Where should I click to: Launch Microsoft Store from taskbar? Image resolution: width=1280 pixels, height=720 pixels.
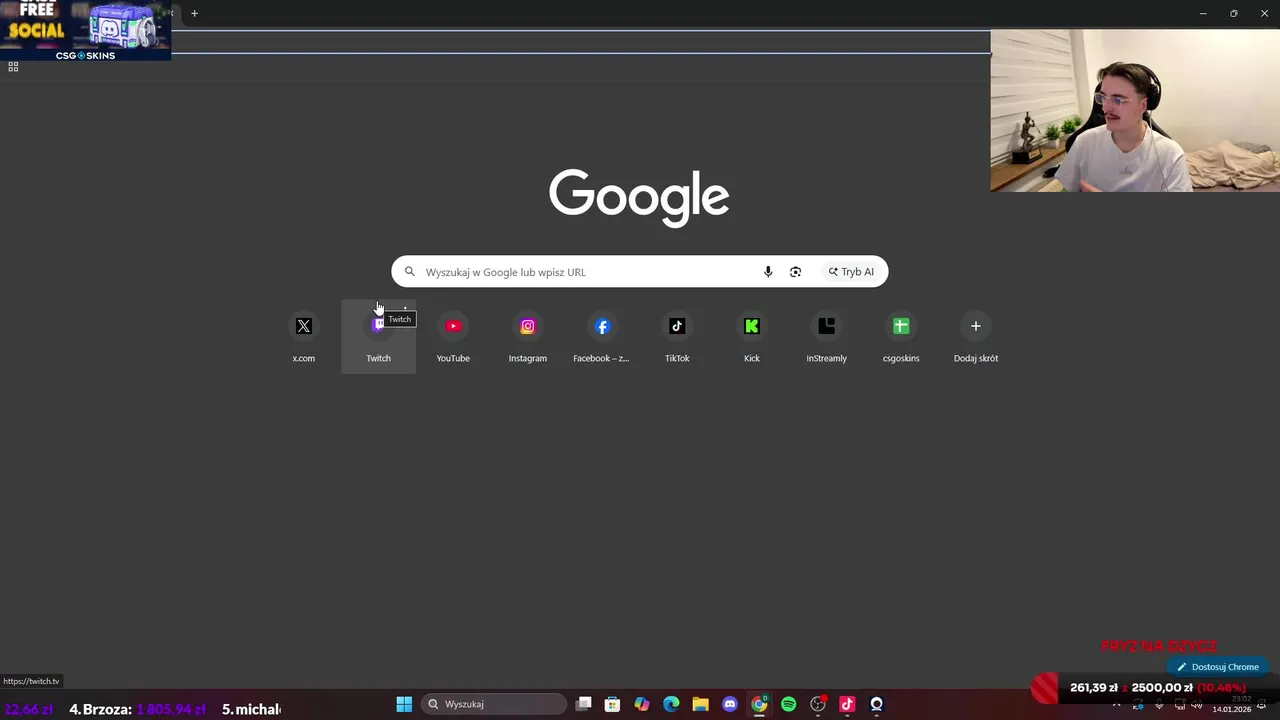612,704
